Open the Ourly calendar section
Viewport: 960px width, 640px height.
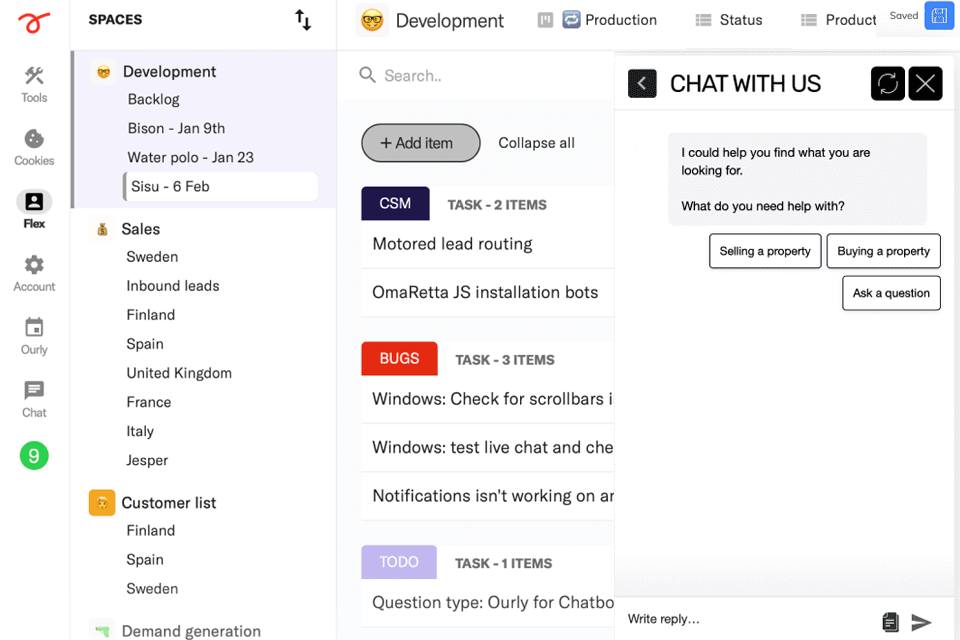point(34,336)
